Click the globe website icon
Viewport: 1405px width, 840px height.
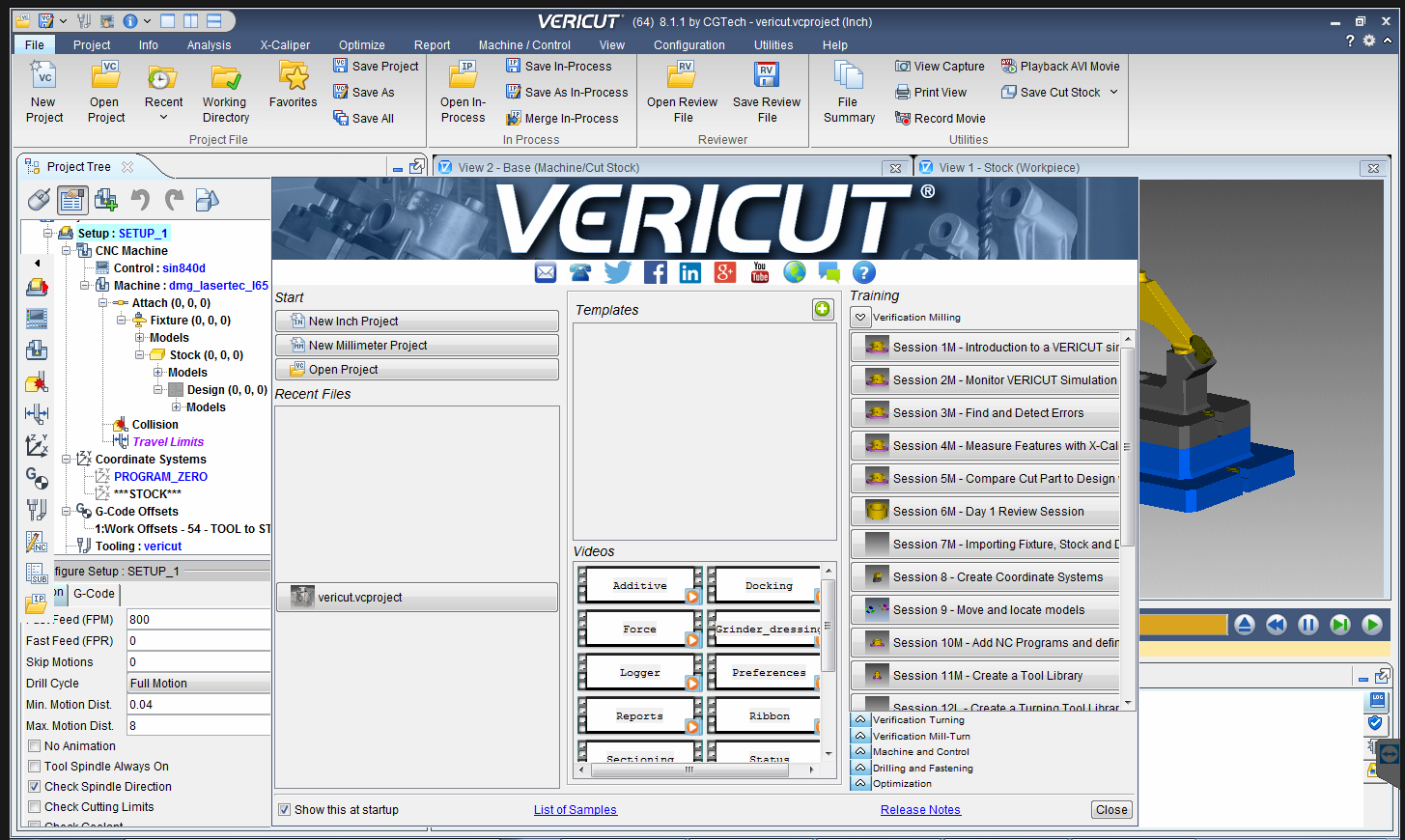click(795, 272)
